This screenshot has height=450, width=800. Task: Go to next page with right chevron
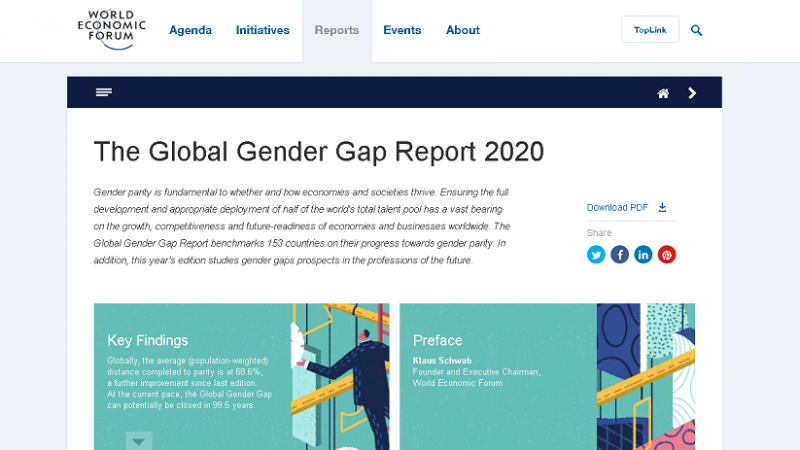[x=692, y=93]
